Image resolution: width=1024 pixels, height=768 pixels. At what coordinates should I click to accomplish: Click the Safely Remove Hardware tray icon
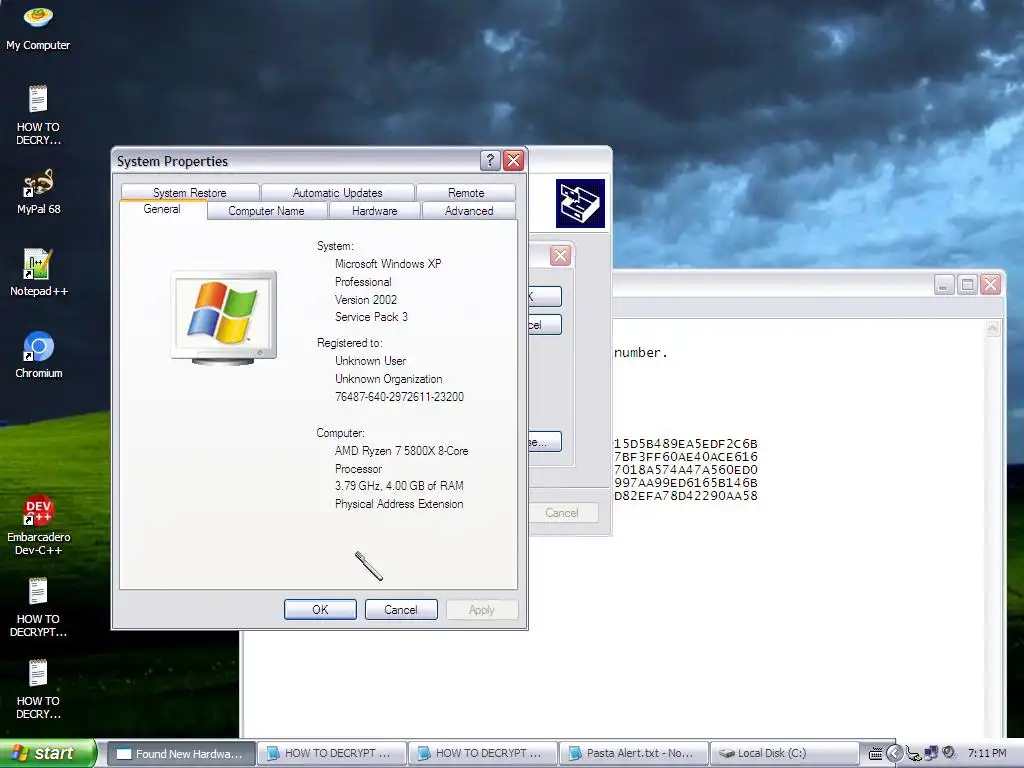[913, 754]
